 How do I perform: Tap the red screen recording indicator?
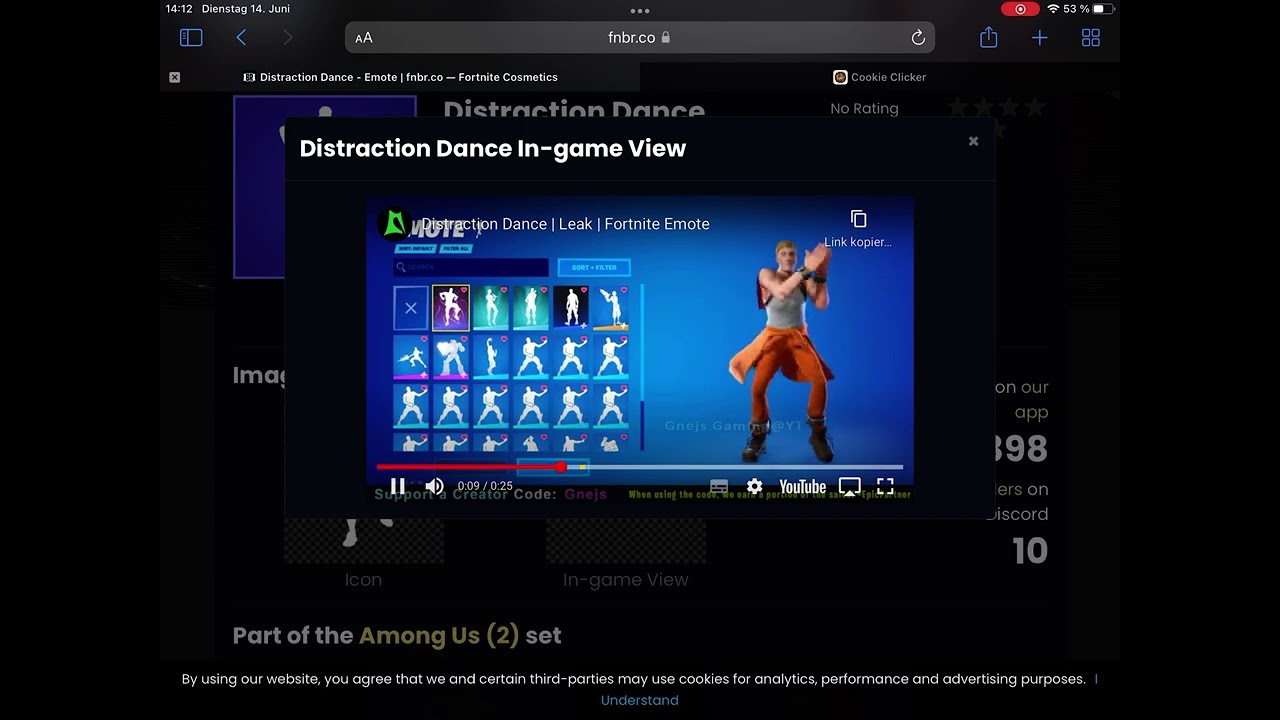[x=1020, y=9]
